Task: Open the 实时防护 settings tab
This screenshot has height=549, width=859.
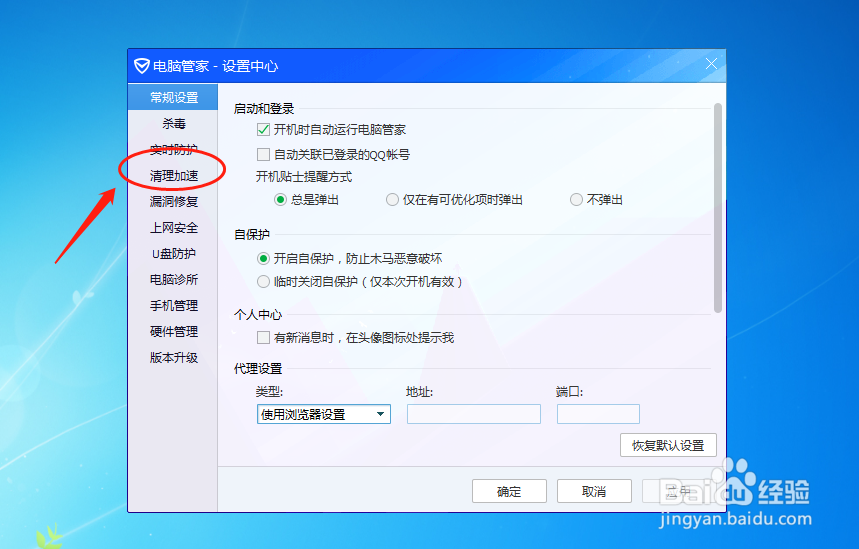Action: coord(173,150)
